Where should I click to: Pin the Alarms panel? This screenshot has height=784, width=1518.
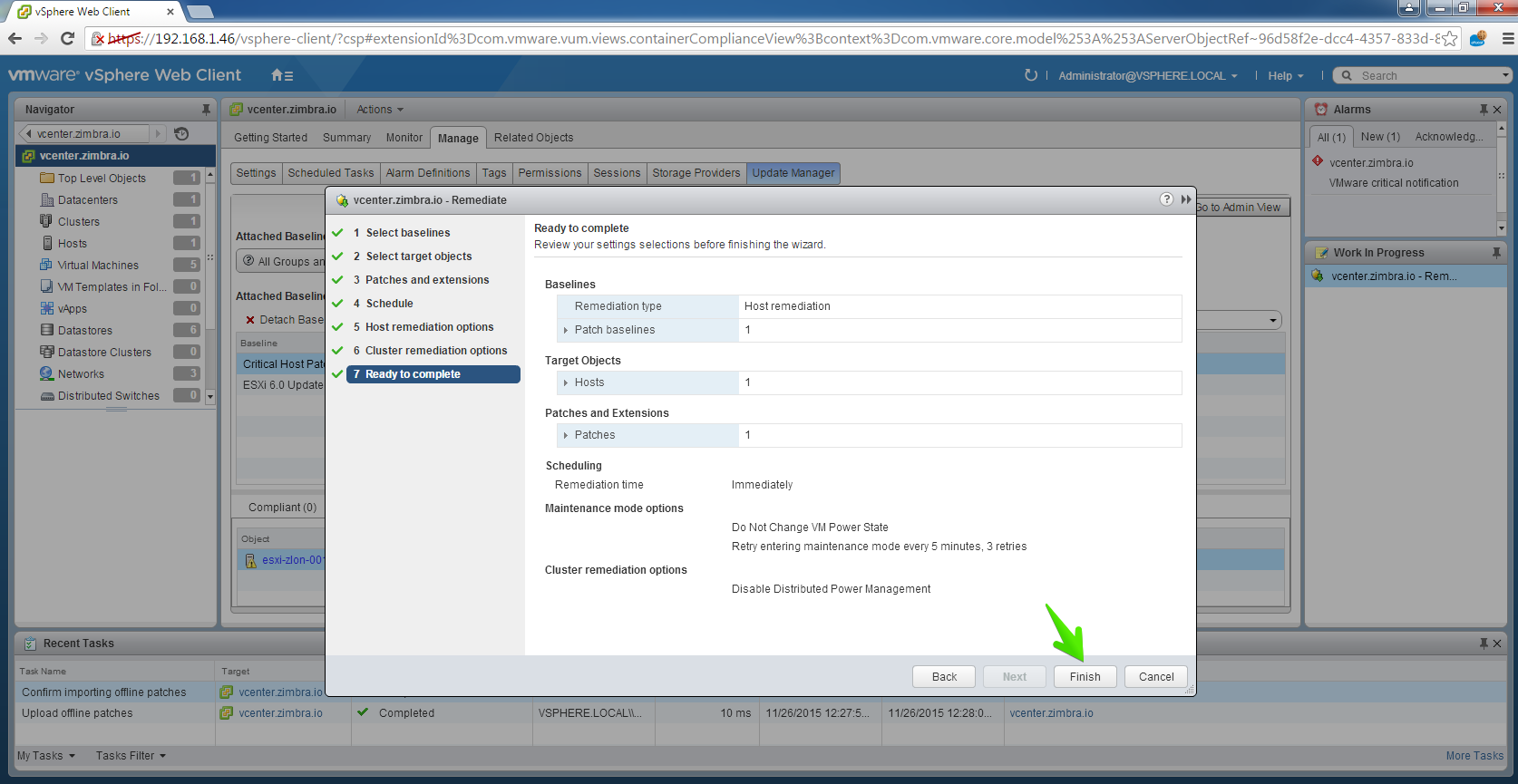tap(1484, 110)
